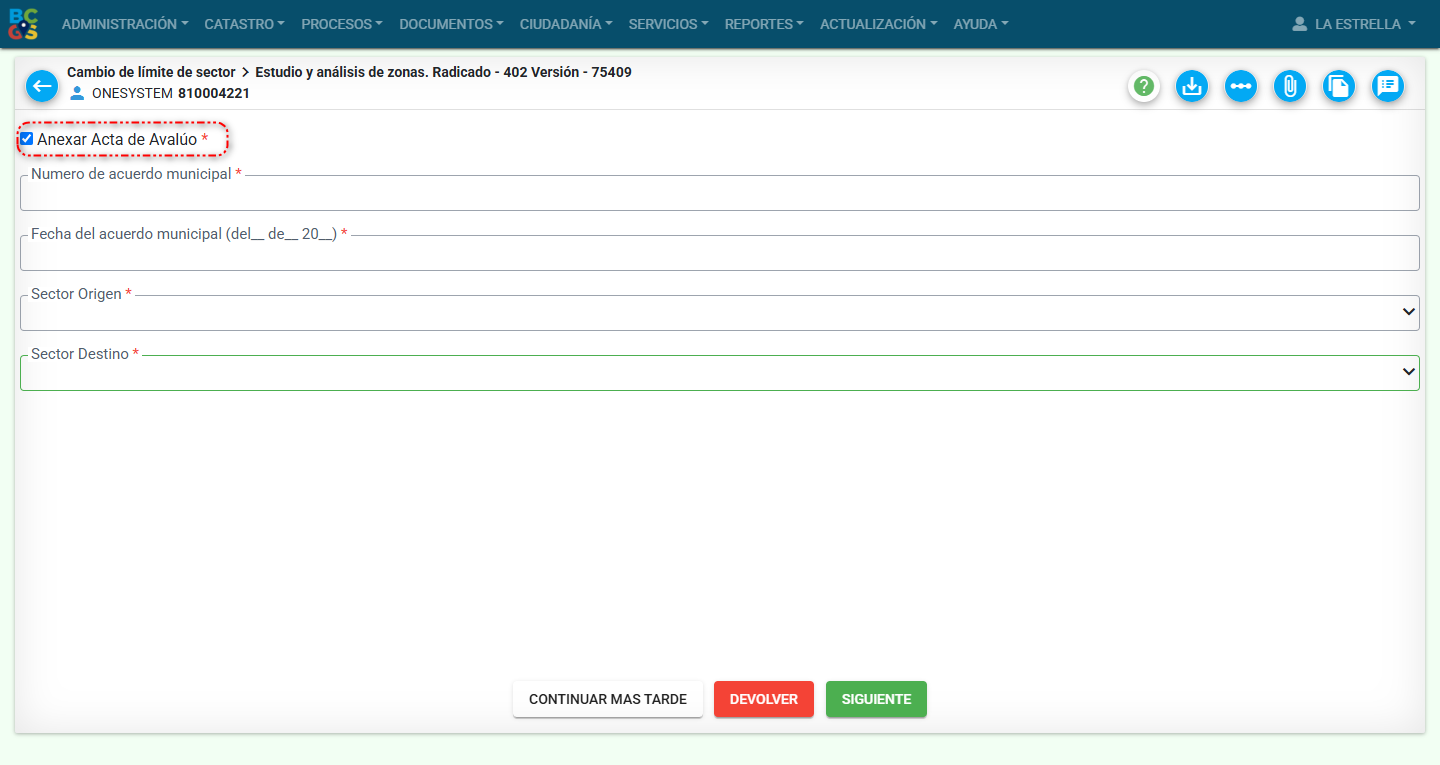Open the comments chat icon
The image size is (1440, 765).
(x=1387, y=87)
